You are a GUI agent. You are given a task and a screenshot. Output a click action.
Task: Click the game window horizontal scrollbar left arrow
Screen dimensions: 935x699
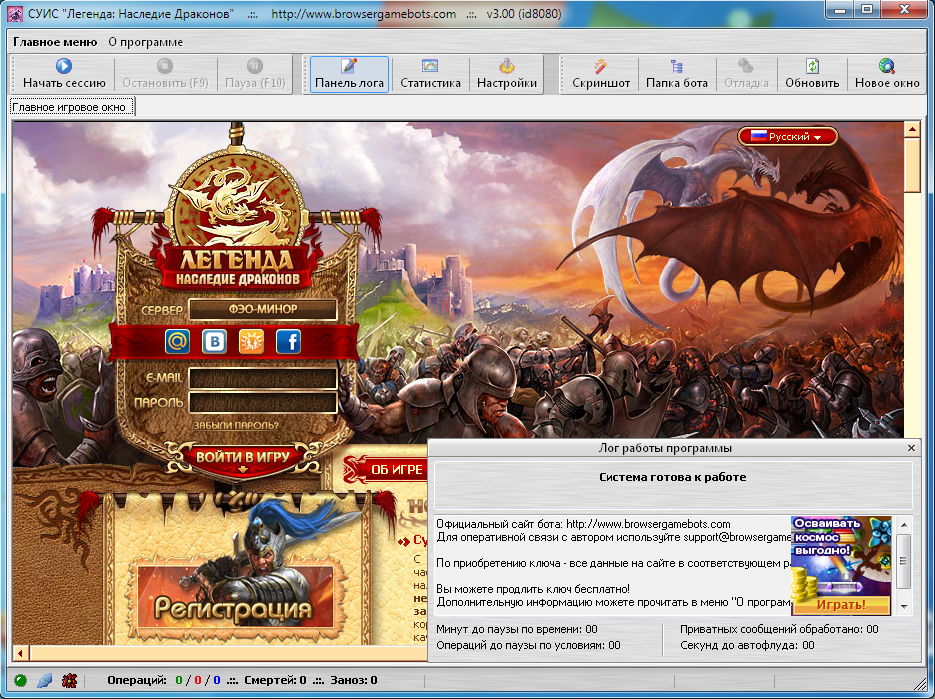pyautogui.click(x=21, y=654)
